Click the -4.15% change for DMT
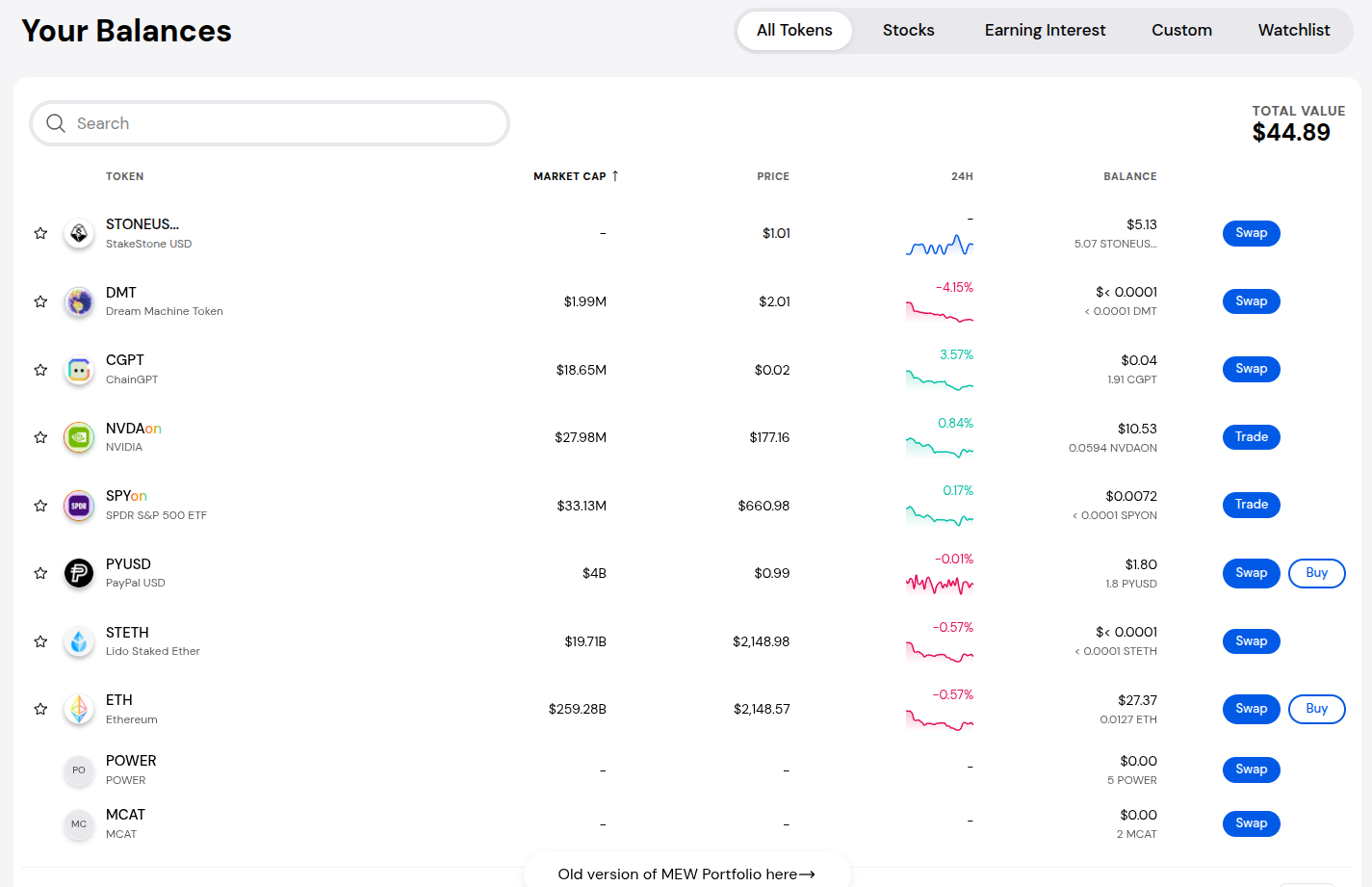The height and width of the screenshot is (887, 1372). click(954, 287)
